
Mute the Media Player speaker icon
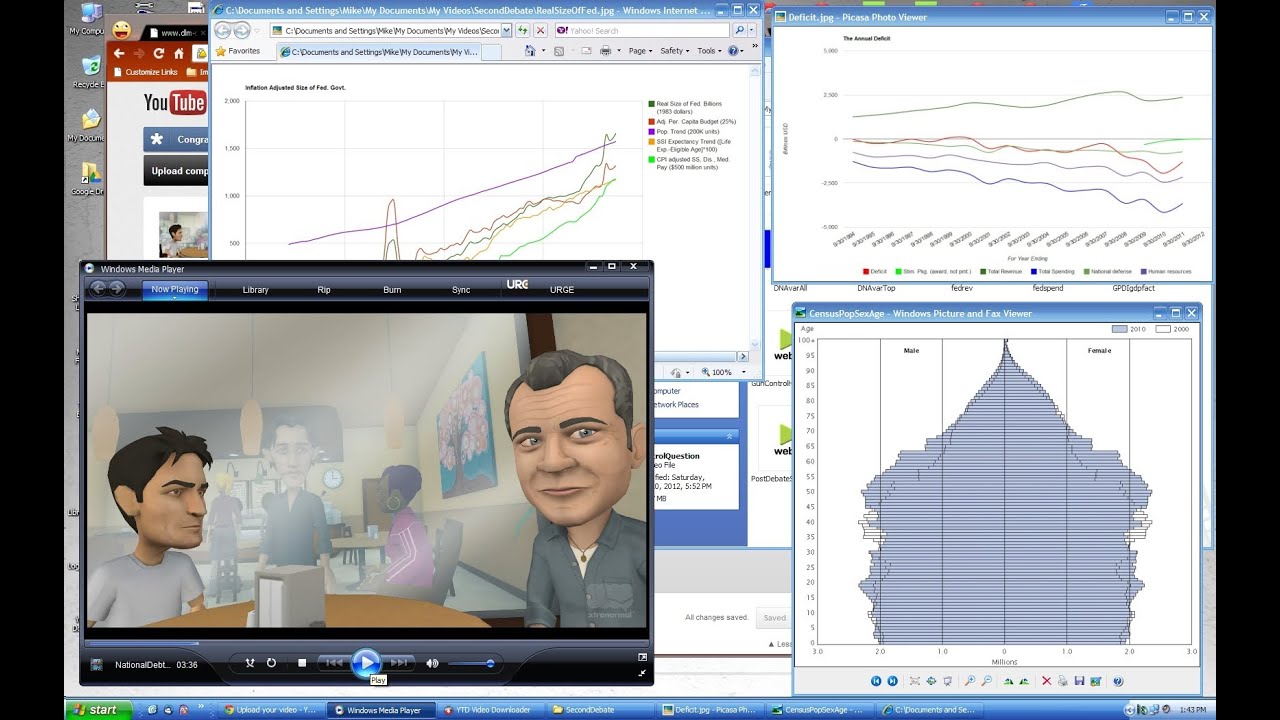coord(432,663)
